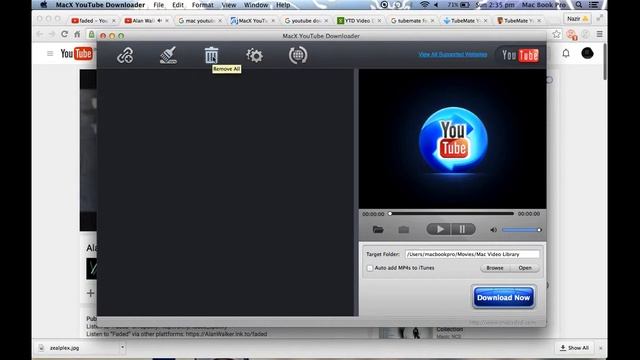Click the Open button for target folder
The image size is (640, 360).
pyautogui.click(x=525, y=268)
